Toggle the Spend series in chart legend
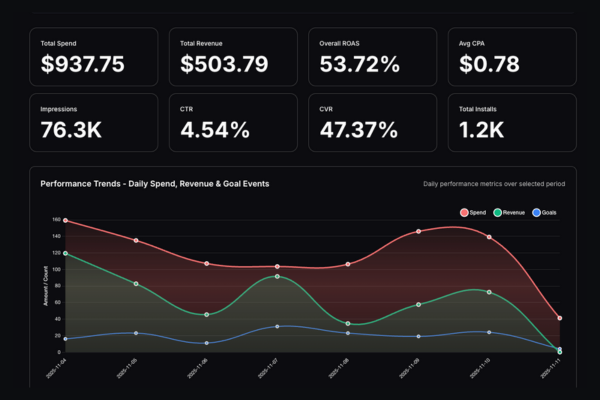Viewport: 600px width, 400px height. click(475, 213)
